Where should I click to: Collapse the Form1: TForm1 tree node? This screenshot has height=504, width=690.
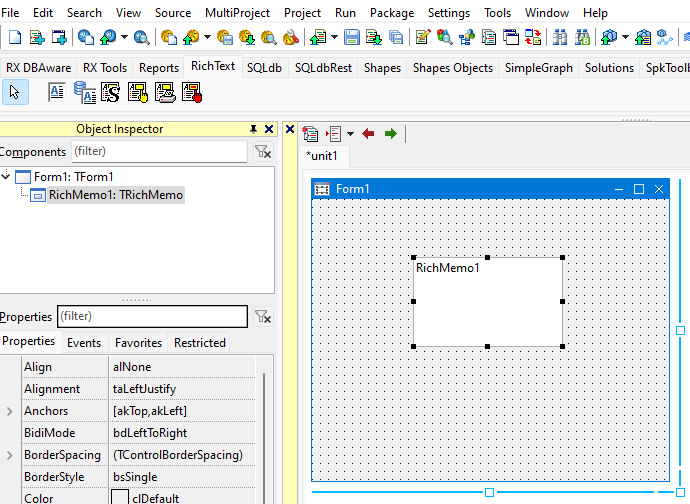pos(7,177)
